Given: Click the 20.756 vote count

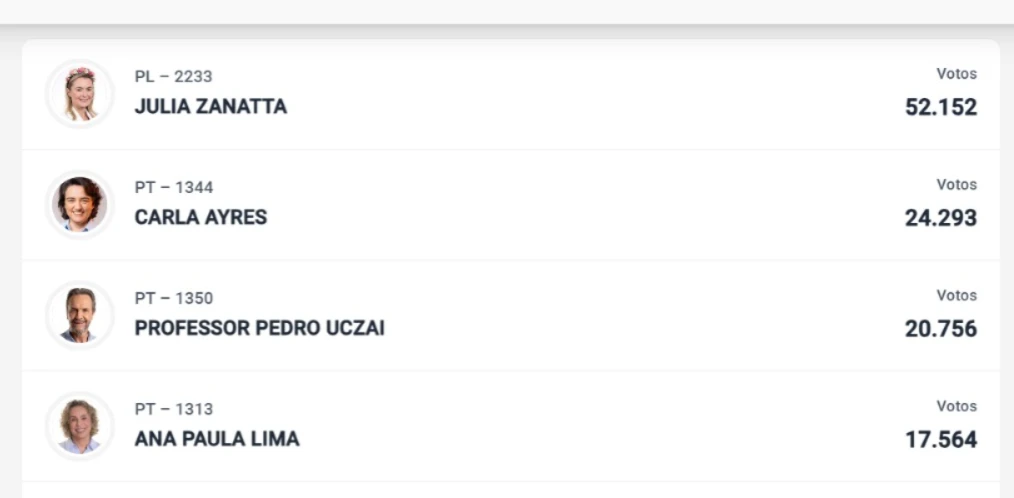Looking at the screenshot, I should [x=941, y=329].
